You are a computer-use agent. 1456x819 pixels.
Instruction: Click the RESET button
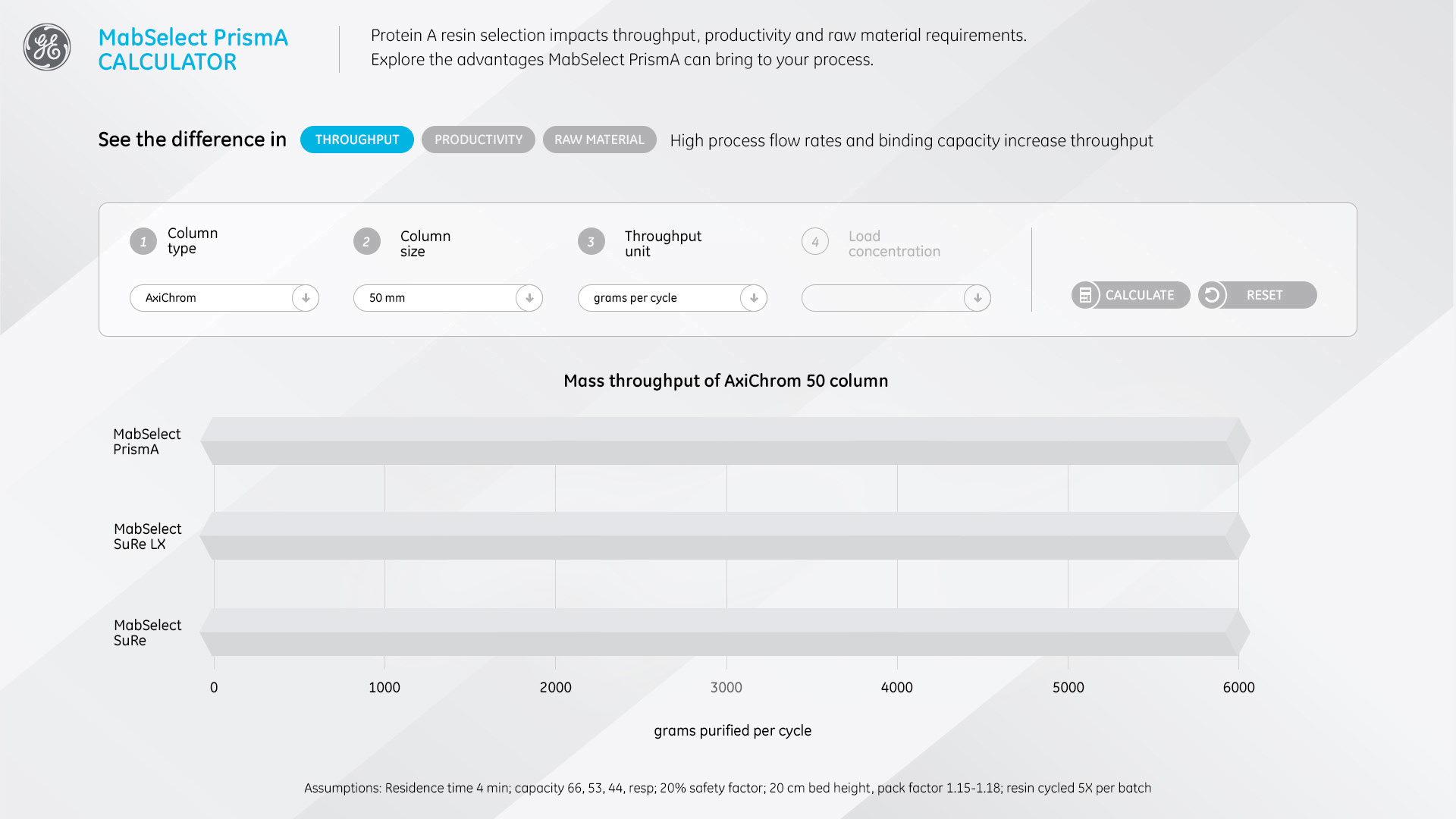(1257, 295)
